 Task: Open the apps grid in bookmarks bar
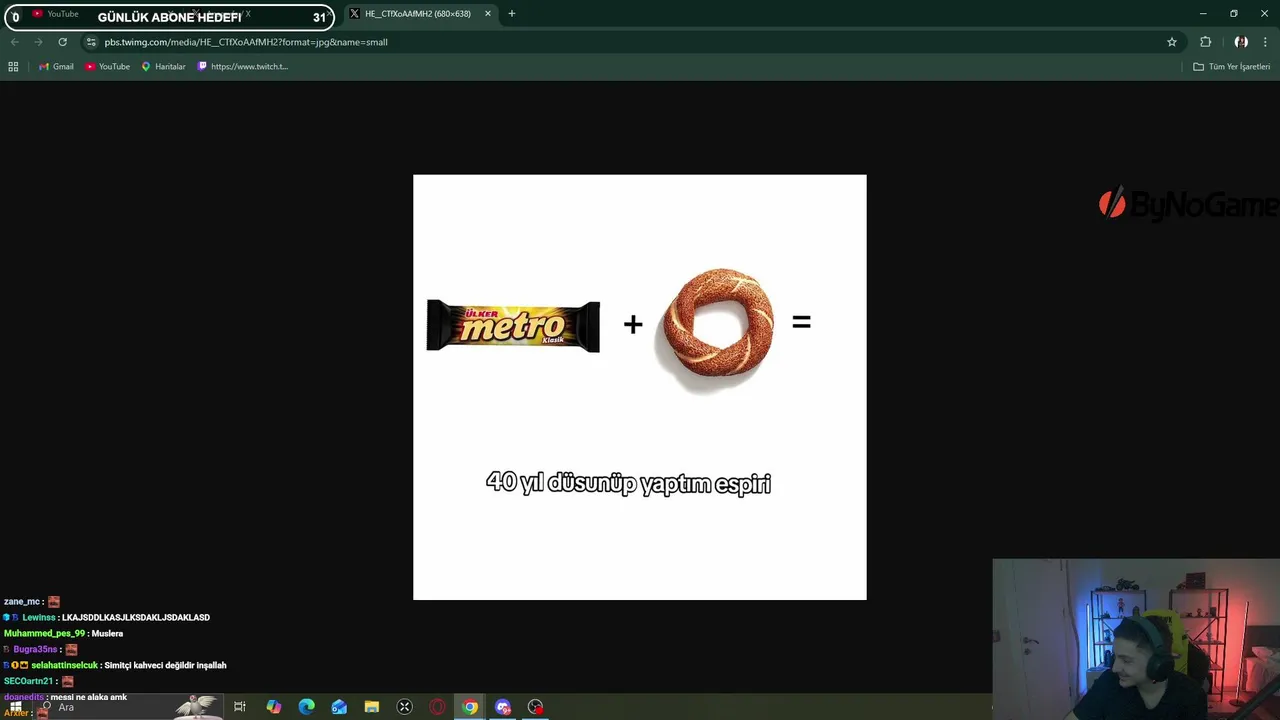pyautogui.click(x=13, y=66)
